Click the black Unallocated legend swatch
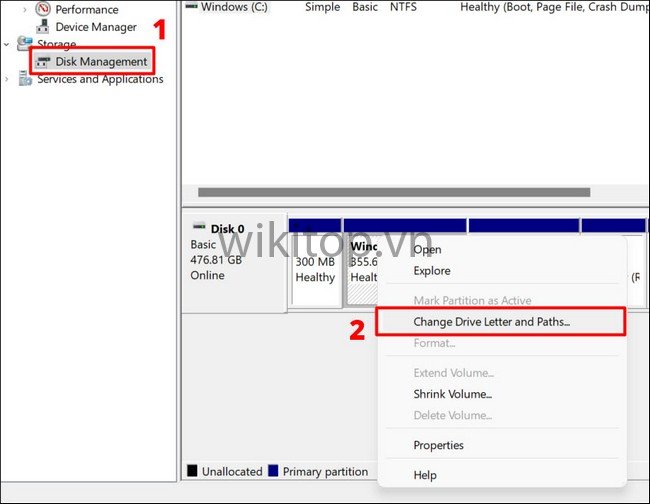The width and height of the screenshot is (650, 504). (192, 471)
